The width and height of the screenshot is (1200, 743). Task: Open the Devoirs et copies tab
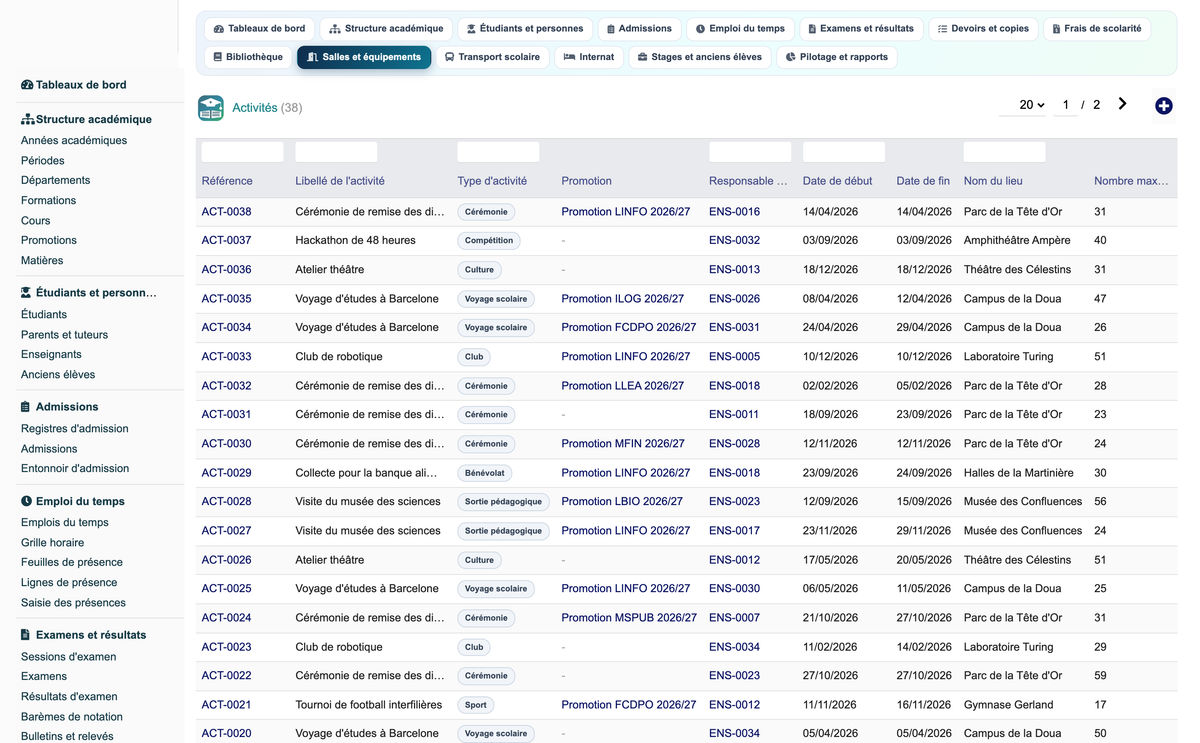click(x=983, y=29)
